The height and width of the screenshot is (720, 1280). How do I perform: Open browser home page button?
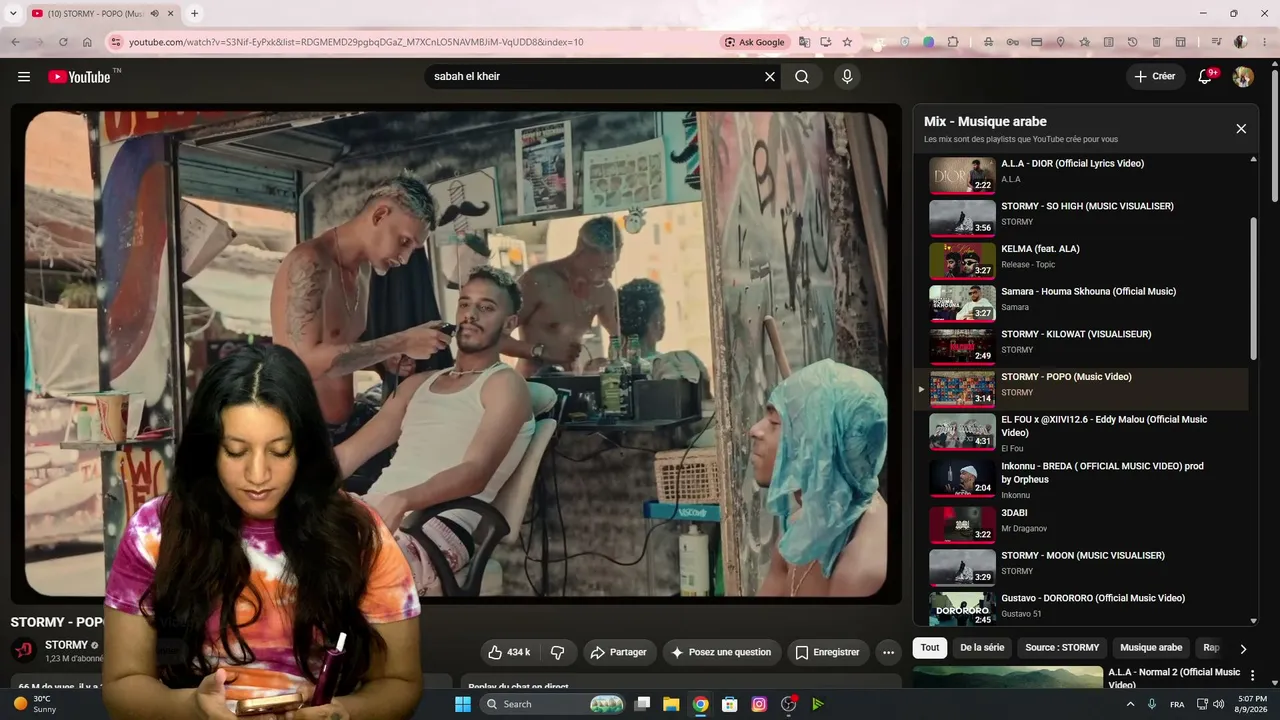pyautogui.click(x=87, y=42)
